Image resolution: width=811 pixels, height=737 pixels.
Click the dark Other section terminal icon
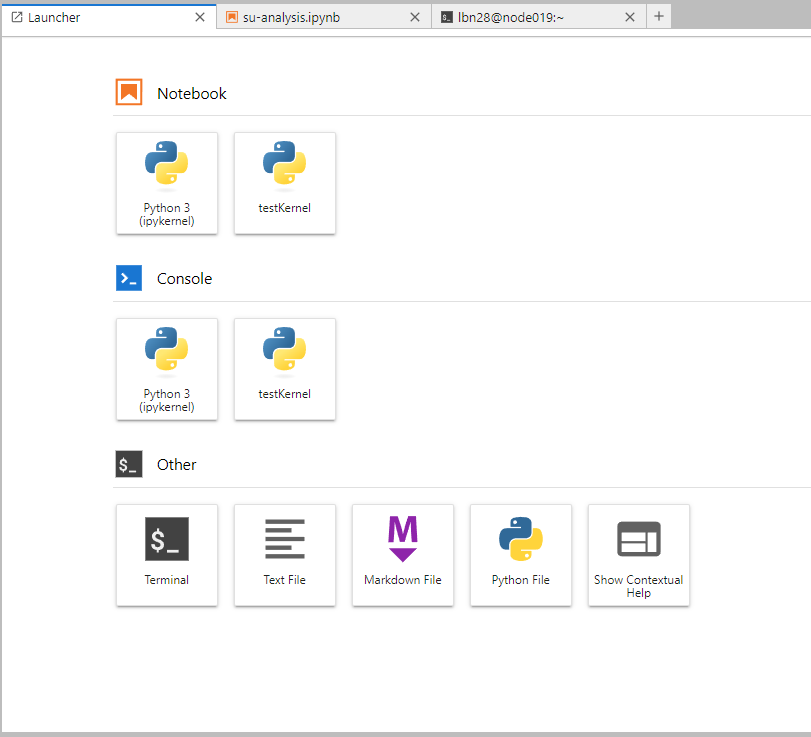(x=129, y=464)
